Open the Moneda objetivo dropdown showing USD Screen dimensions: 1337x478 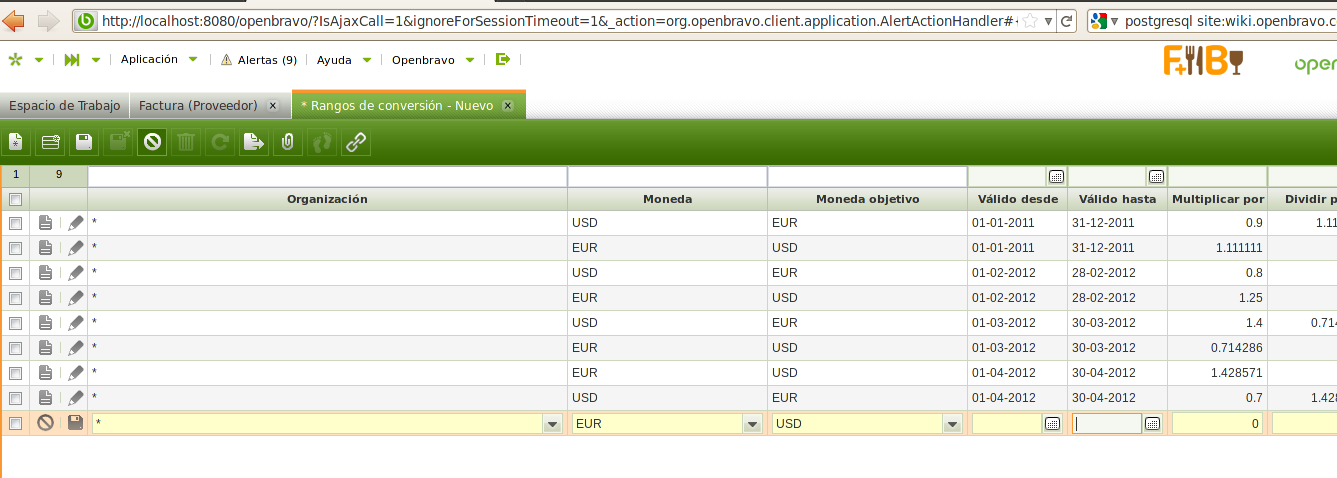pos(952,424)
